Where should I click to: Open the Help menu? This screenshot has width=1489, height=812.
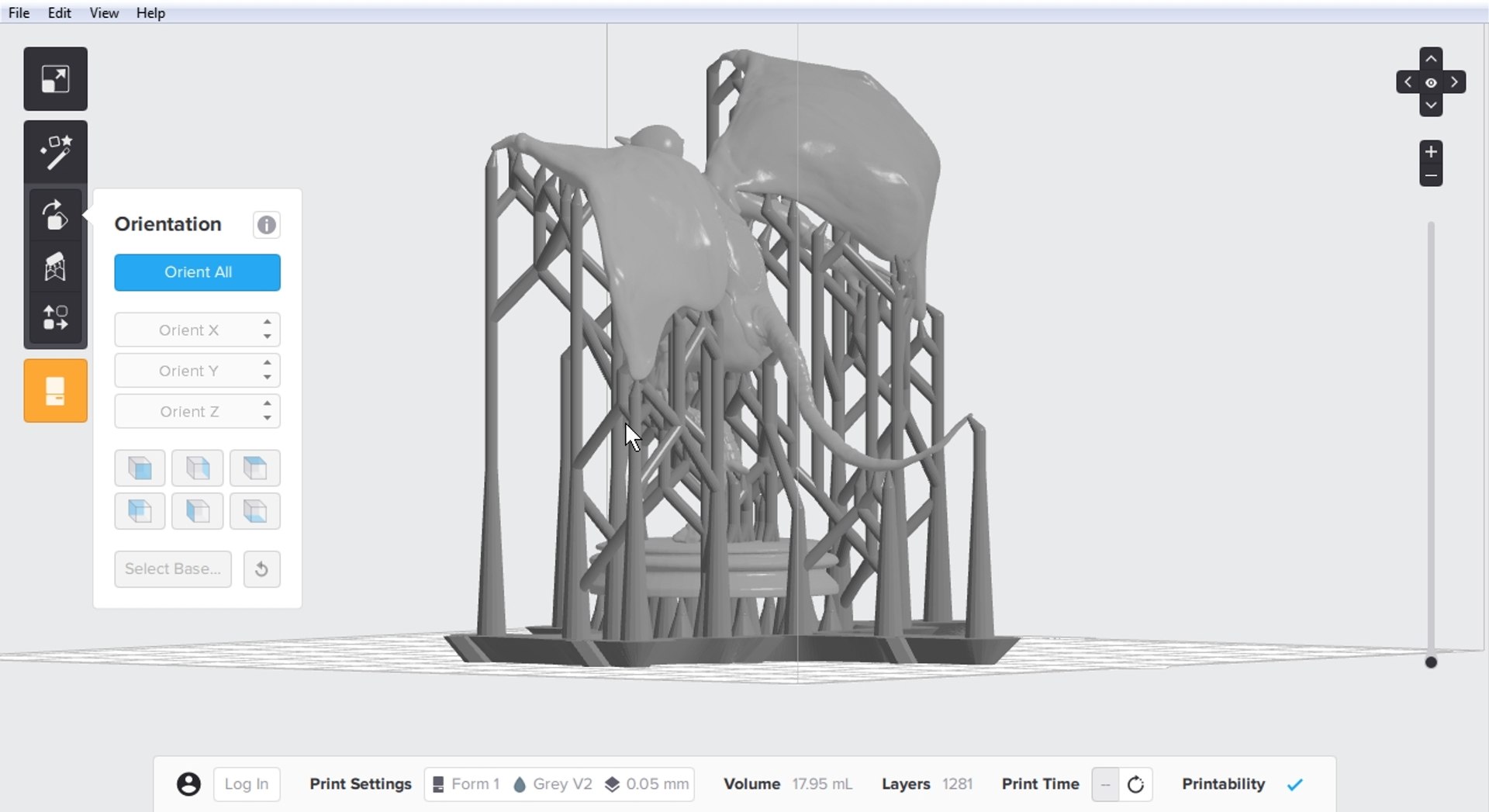click(150, 13)
